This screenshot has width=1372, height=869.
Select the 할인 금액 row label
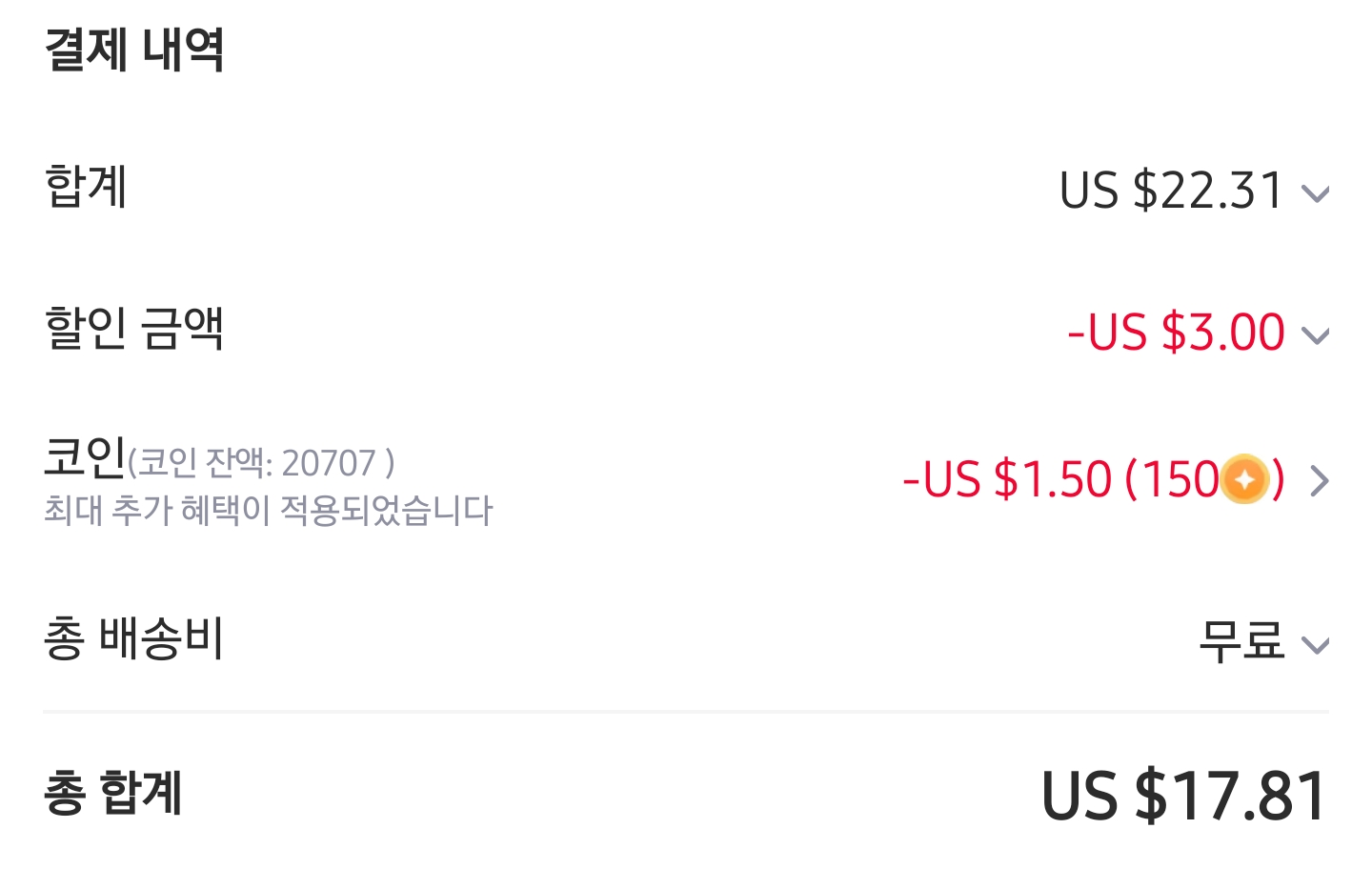click(133, 329)
